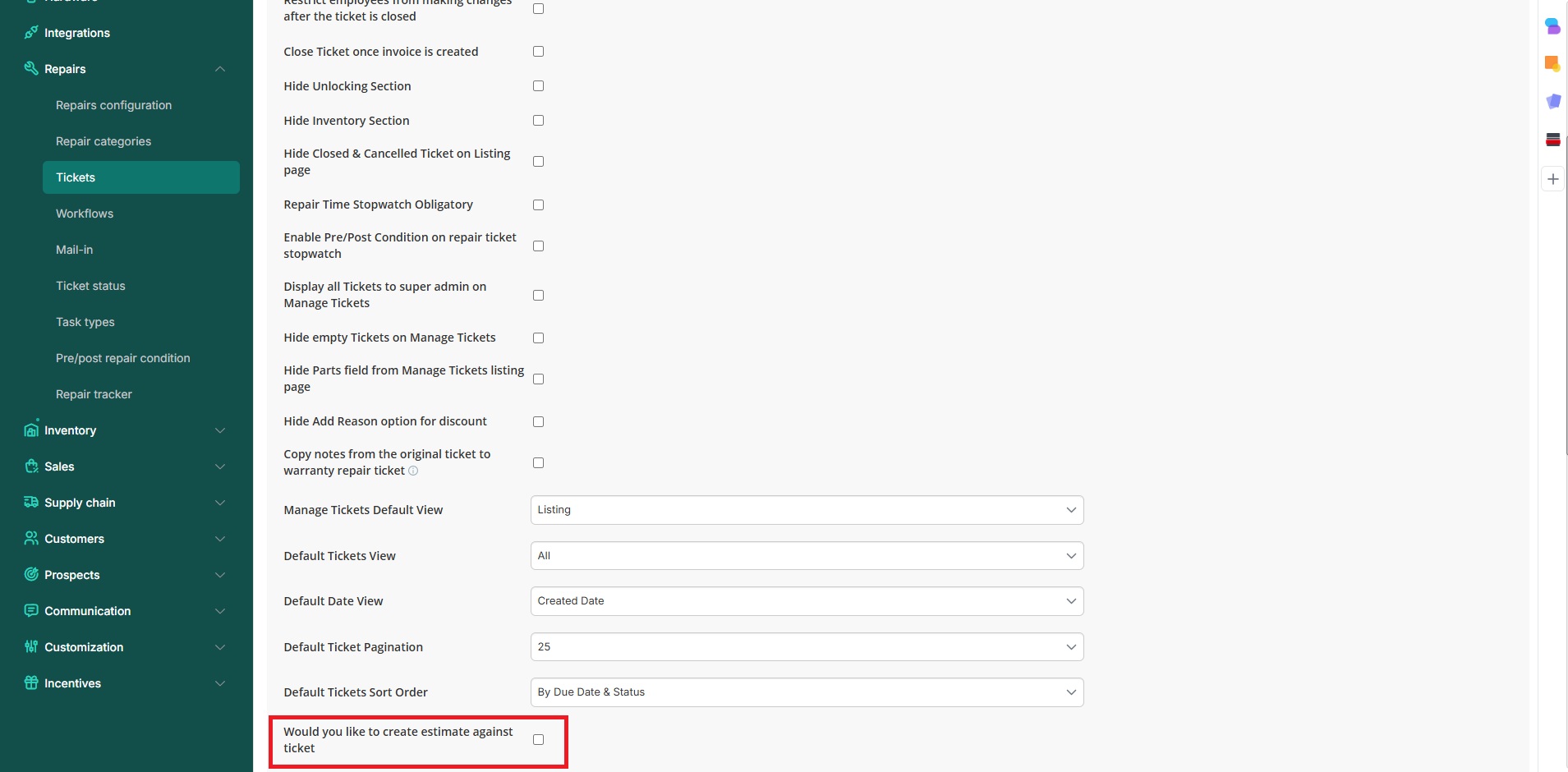Viewport: 1568px width, 772px height.
Task: Collapse the Repairs menu chevron
Action: tap(220, 69)
